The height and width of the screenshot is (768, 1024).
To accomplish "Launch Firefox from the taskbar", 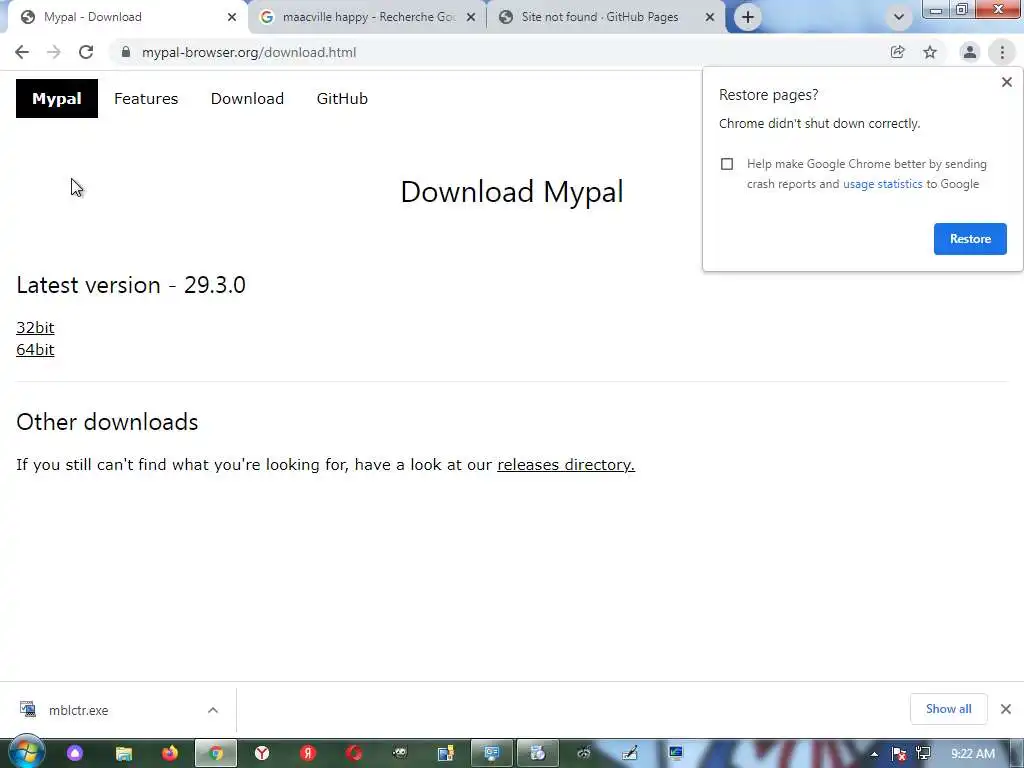I will (x=170, y=754).
